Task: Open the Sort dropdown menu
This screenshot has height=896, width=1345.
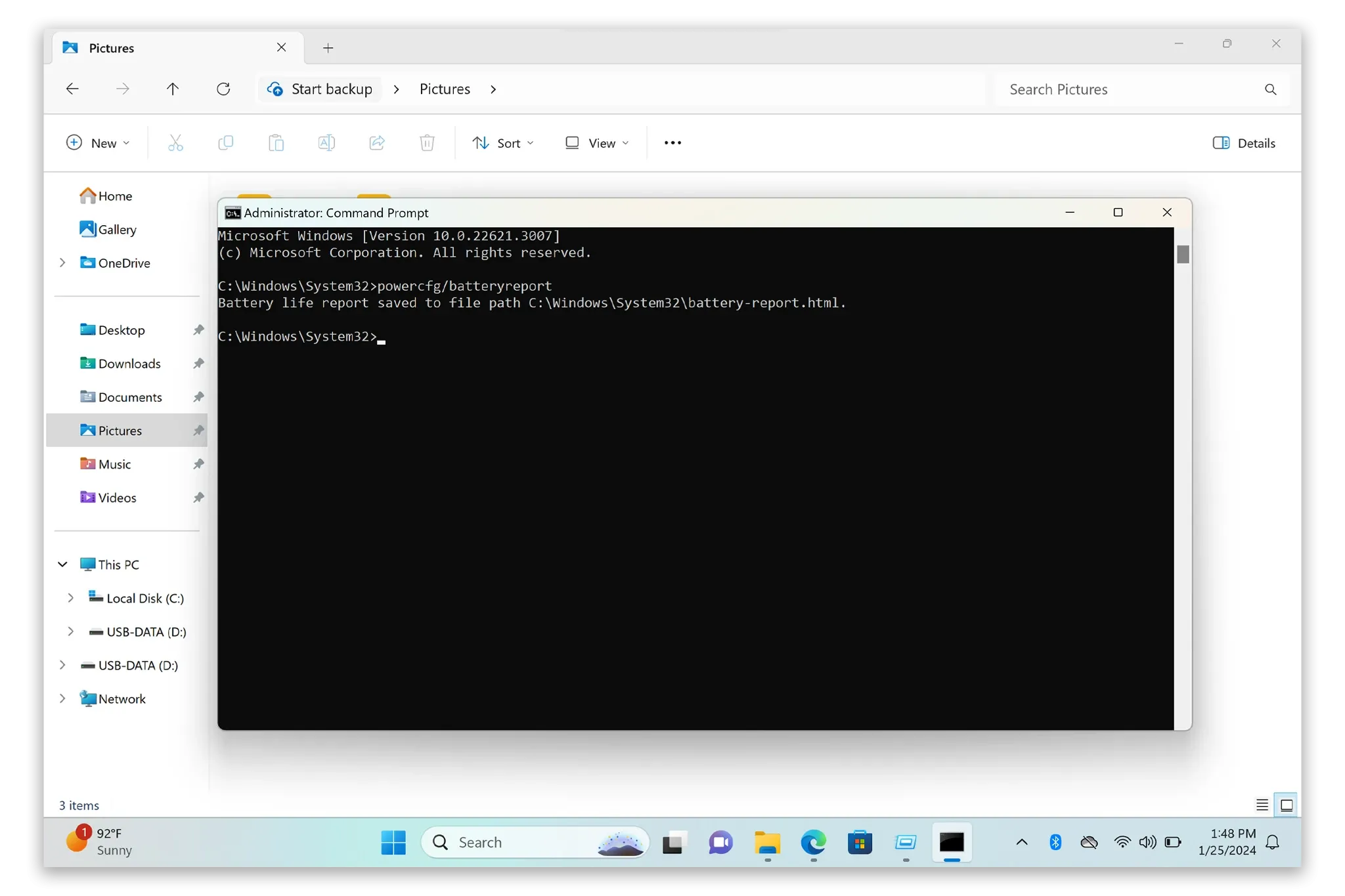Action: click(x=503, y=143)
